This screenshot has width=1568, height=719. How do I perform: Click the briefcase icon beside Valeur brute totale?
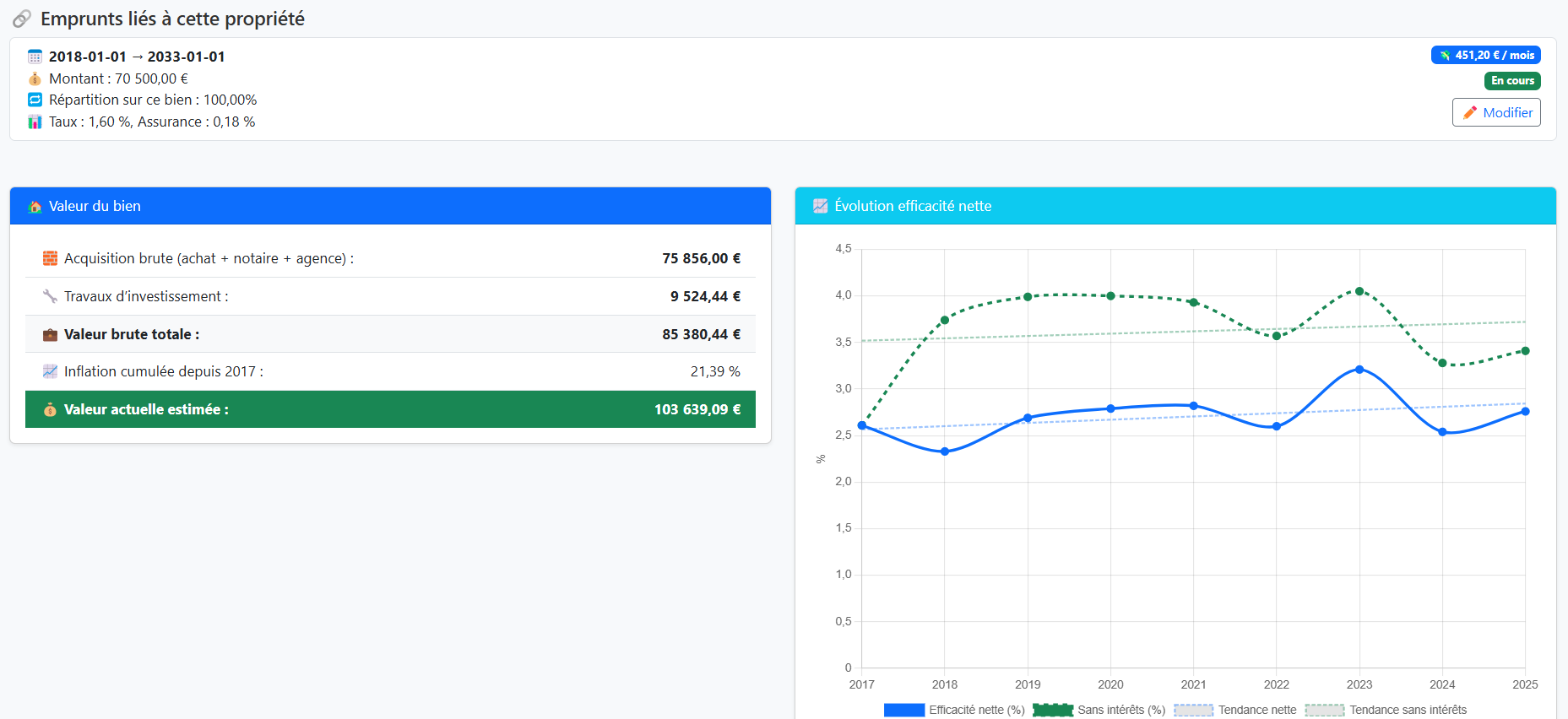[50, 335]
